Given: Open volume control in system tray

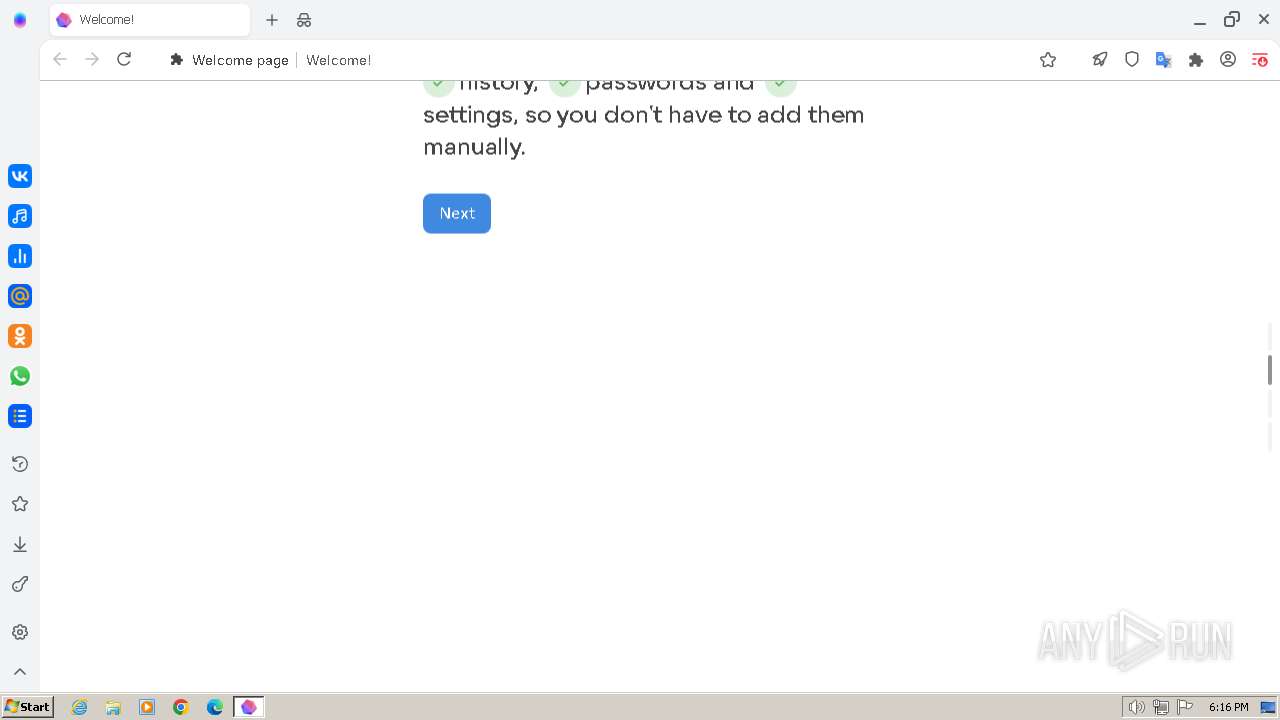Looking at the screenshot, I should (x=1136, y=707).
